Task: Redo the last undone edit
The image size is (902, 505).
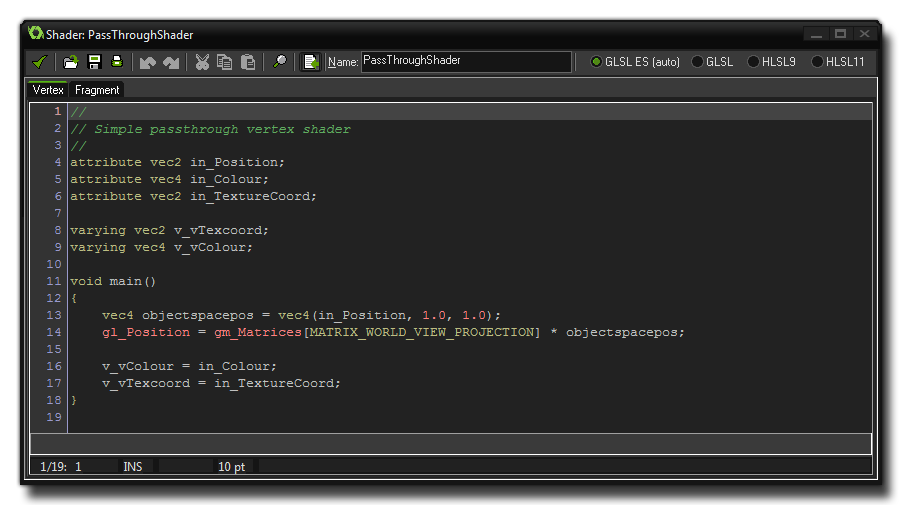Action: [x=171, y=62]
